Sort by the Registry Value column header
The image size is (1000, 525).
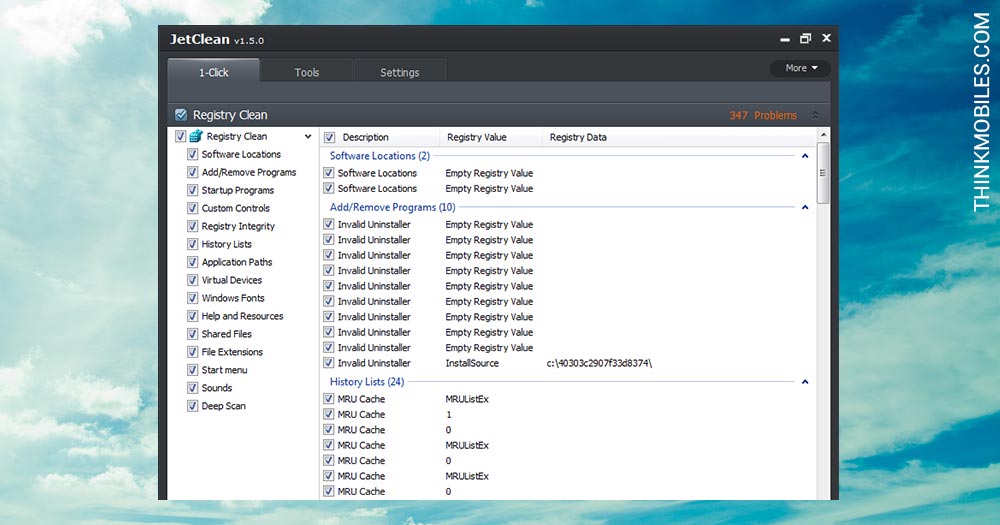[476, 137]
